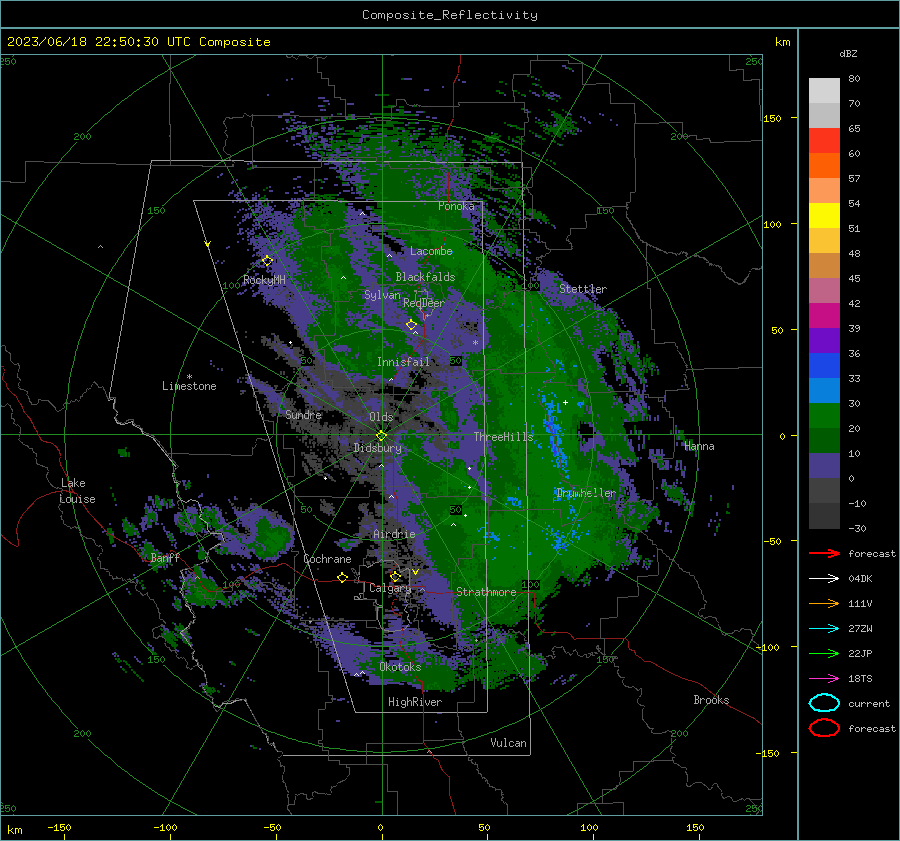Click the 'Stettler' map label
The height and width of the screenshot is (841, 900).
coord(583,289)
